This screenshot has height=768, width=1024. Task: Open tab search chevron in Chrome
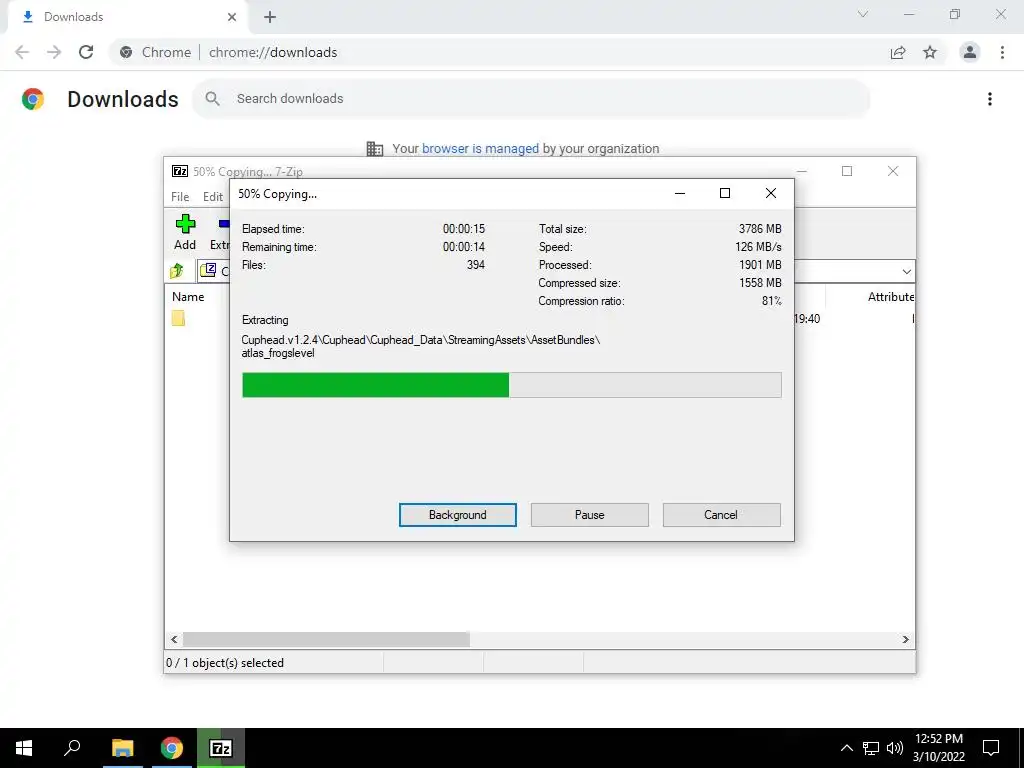[863, 14]
